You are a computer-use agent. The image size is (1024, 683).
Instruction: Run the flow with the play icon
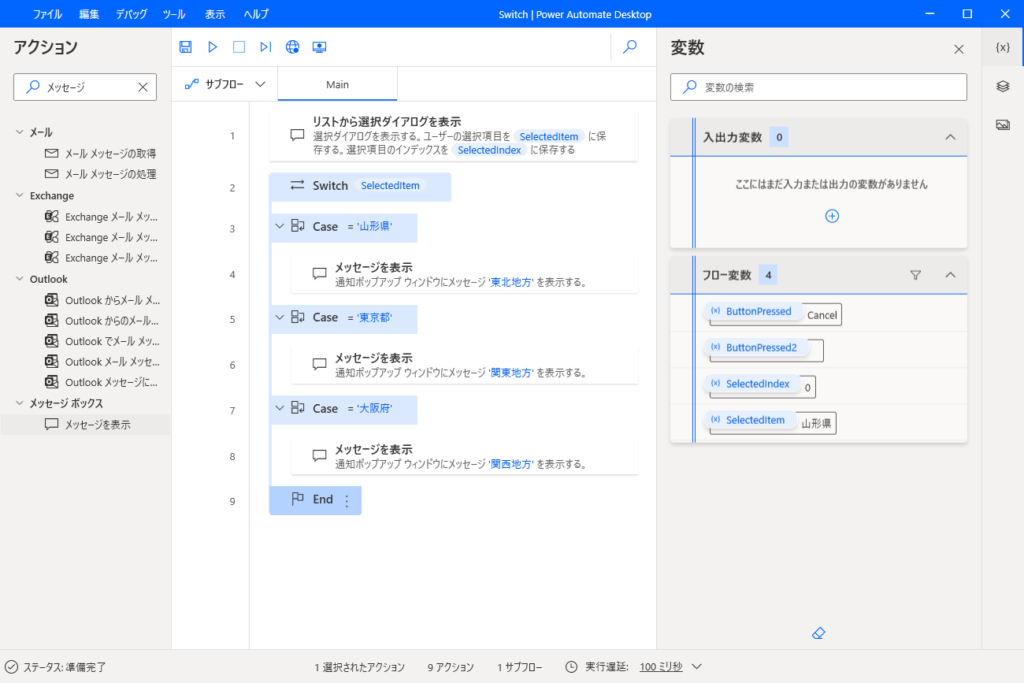click(212, 47)
